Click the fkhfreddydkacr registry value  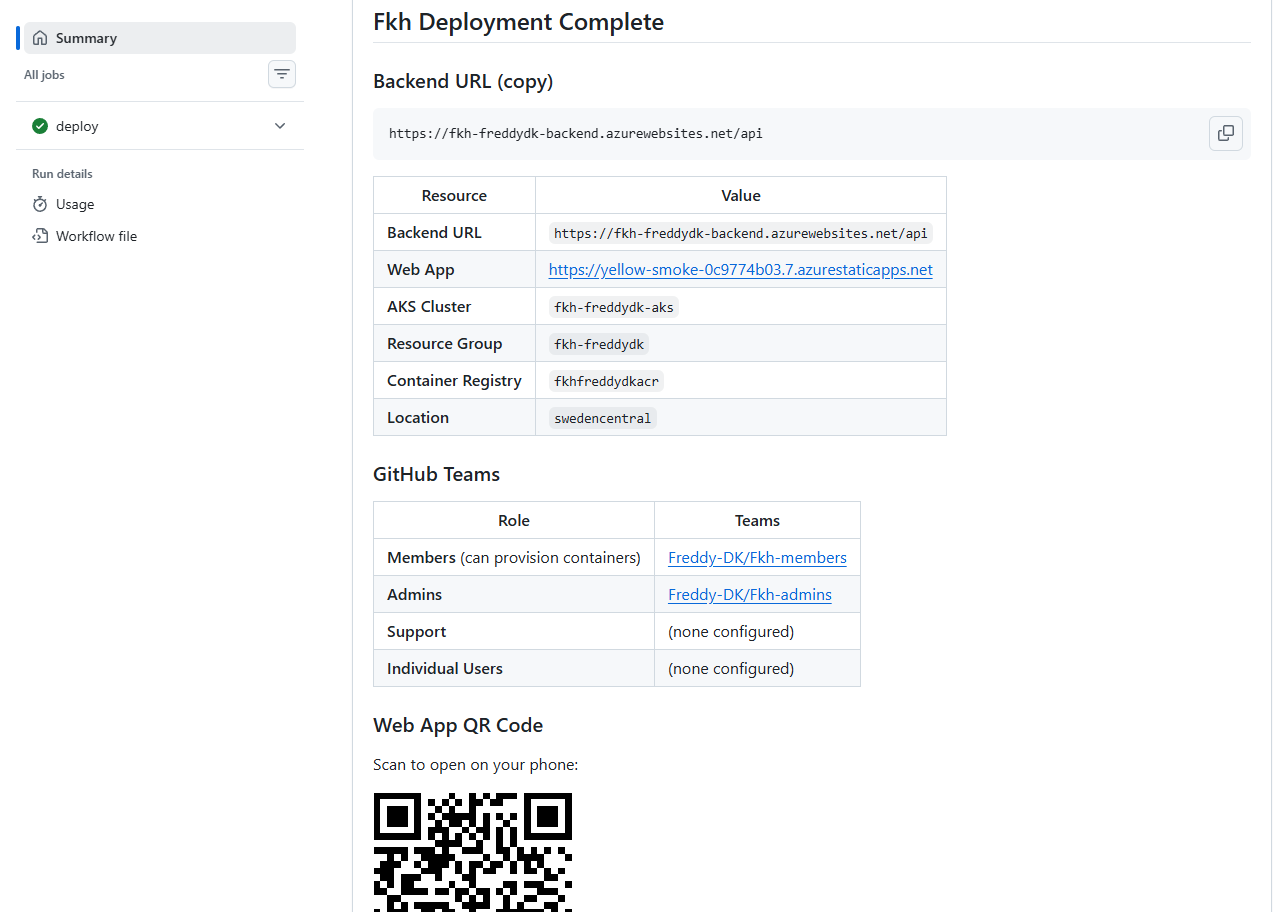pos(606,381)
